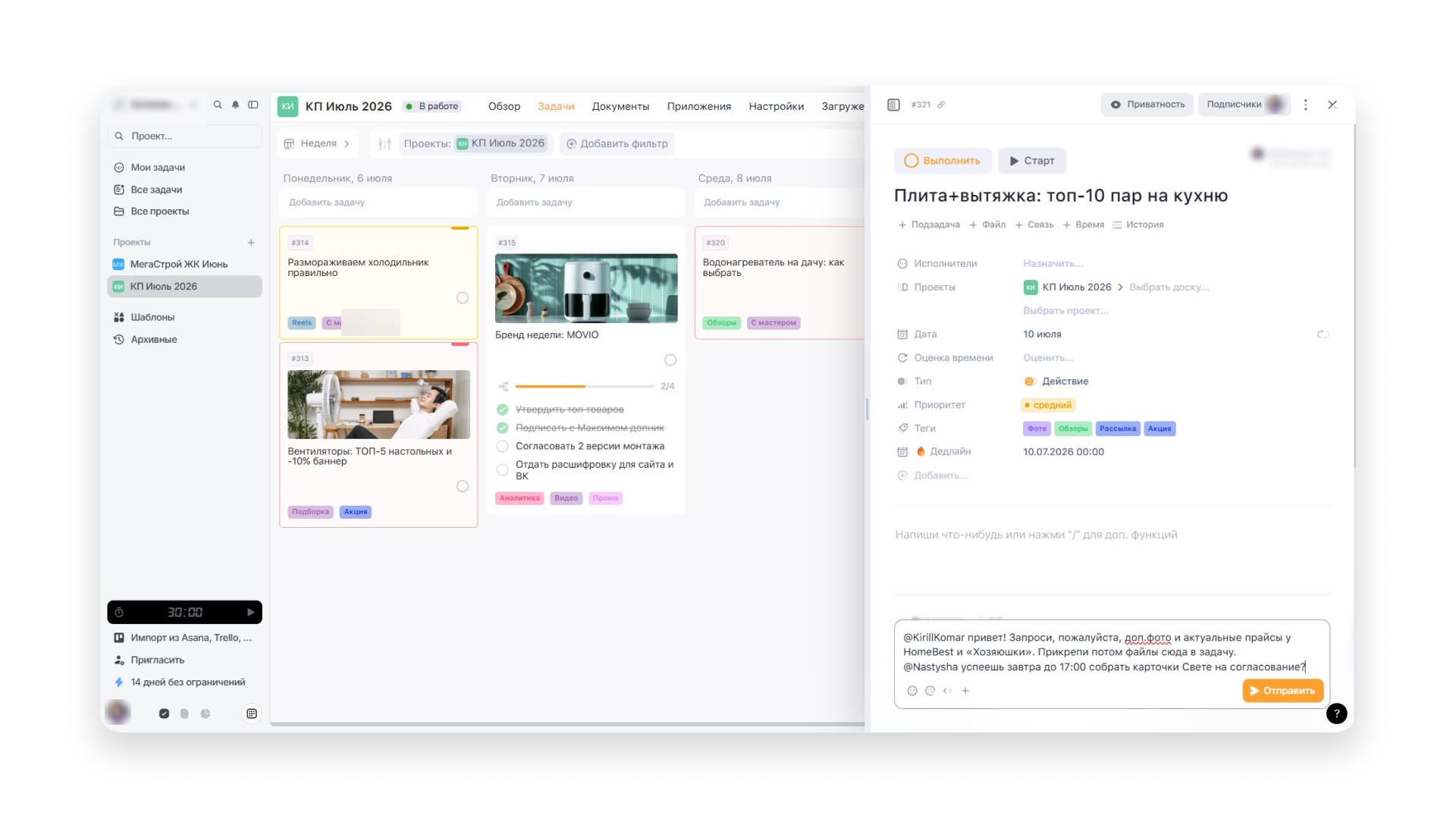Copy task link icon next to #321
The height and width of the screenshot is (819, 1456).
click(941, 105)
